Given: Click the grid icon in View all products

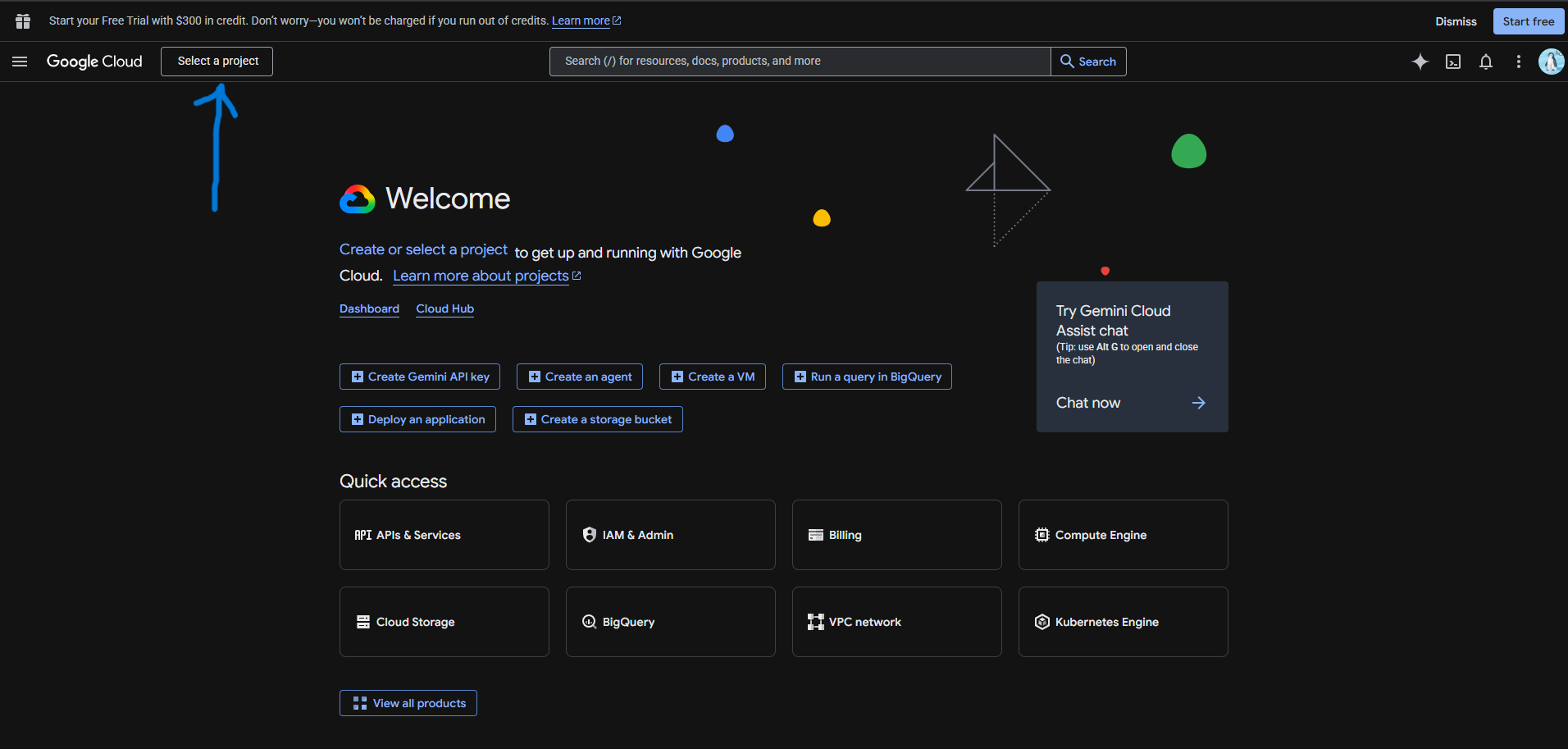Looking at the screenshot, I should click(x=360, y=703).
